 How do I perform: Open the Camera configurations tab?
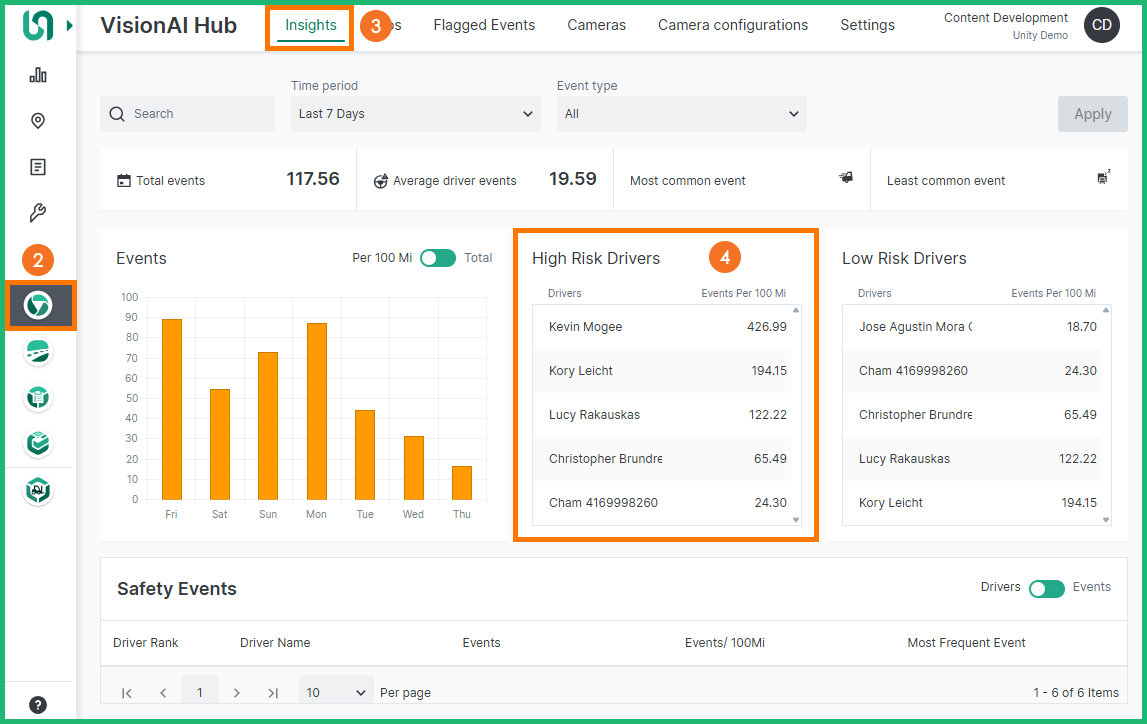coord(732,25)
